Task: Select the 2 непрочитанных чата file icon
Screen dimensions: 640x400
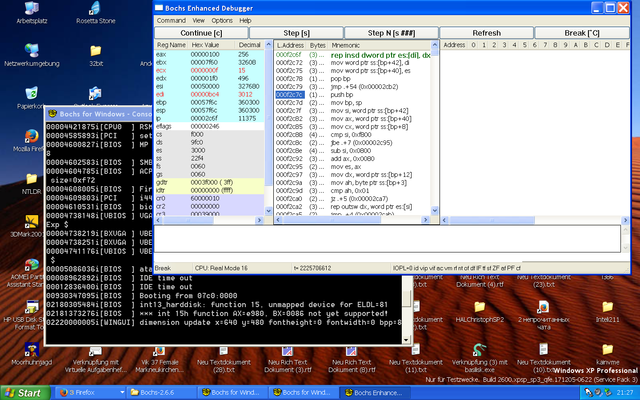Action: [544, 315]
